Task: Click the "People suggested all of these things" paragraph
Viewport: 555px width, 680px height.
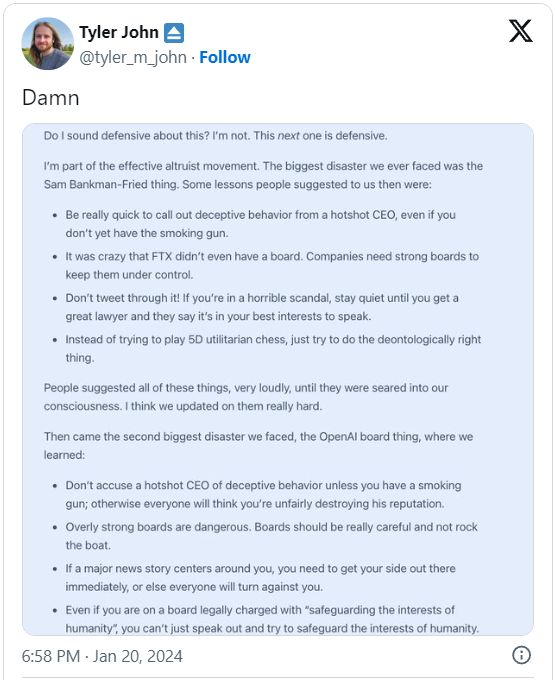Action: [x=246, y=397]
